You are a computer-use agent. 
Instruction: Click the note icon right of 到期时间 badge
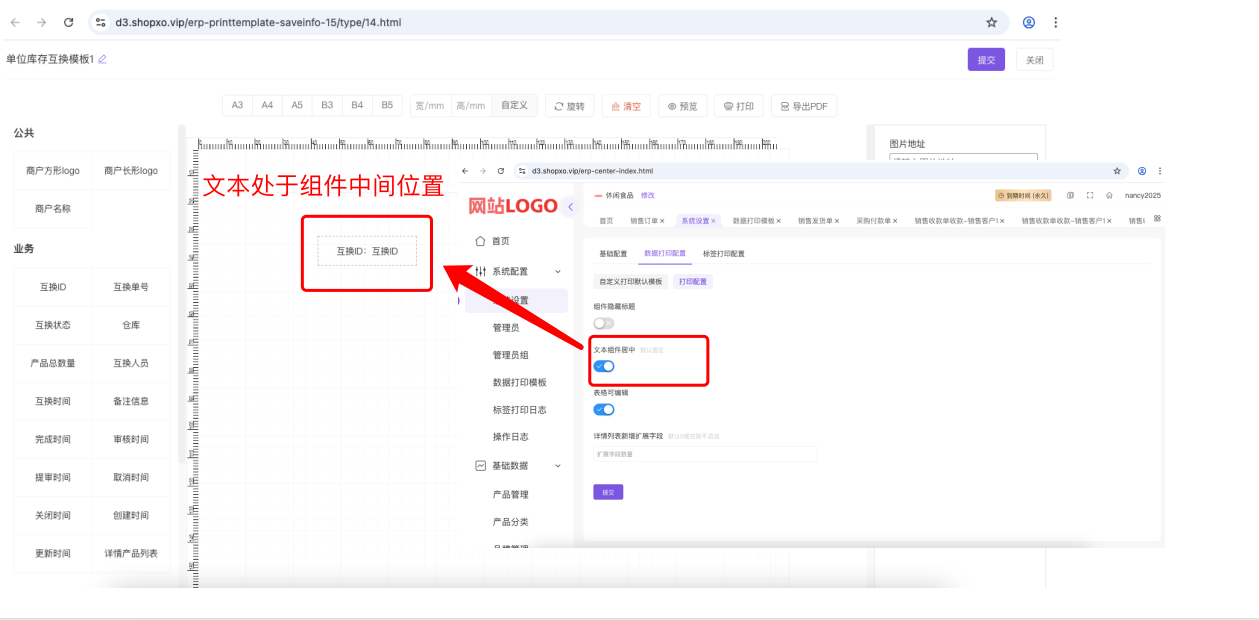click(x=1071, y=195)
